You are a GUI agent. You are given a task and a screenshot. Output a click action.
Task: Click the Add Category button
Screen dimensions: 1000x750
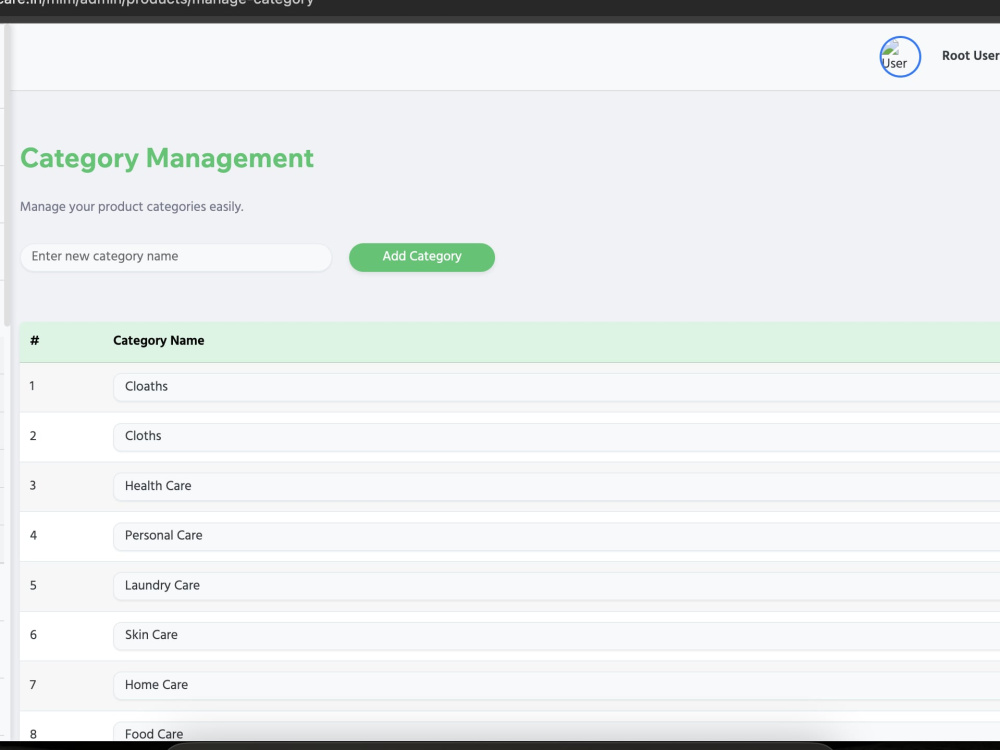pyautogui.click(x=422, y=257)
